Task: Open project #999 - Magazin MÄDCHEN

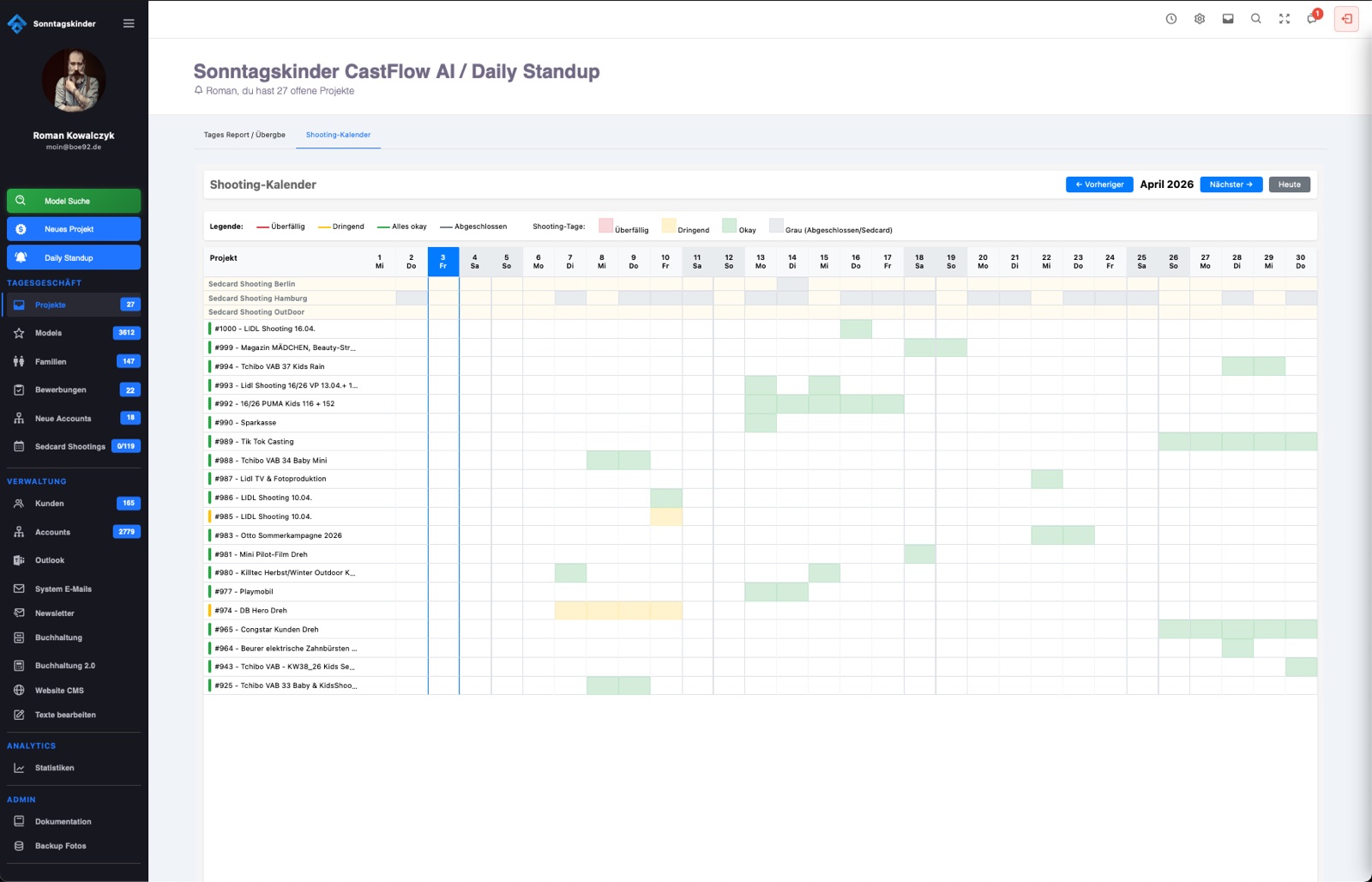Action: pyautogui.click(x=285, y=347)
